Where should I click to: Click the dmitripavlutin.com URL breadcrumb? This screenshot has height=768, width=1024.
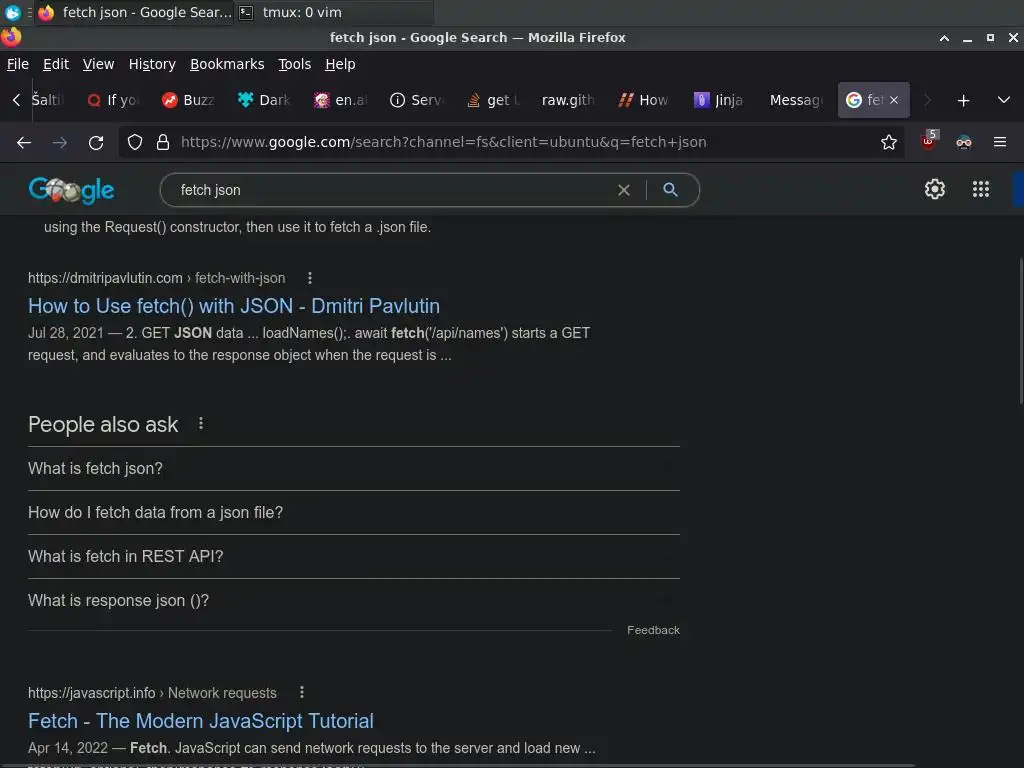click(x=157, y=278)
